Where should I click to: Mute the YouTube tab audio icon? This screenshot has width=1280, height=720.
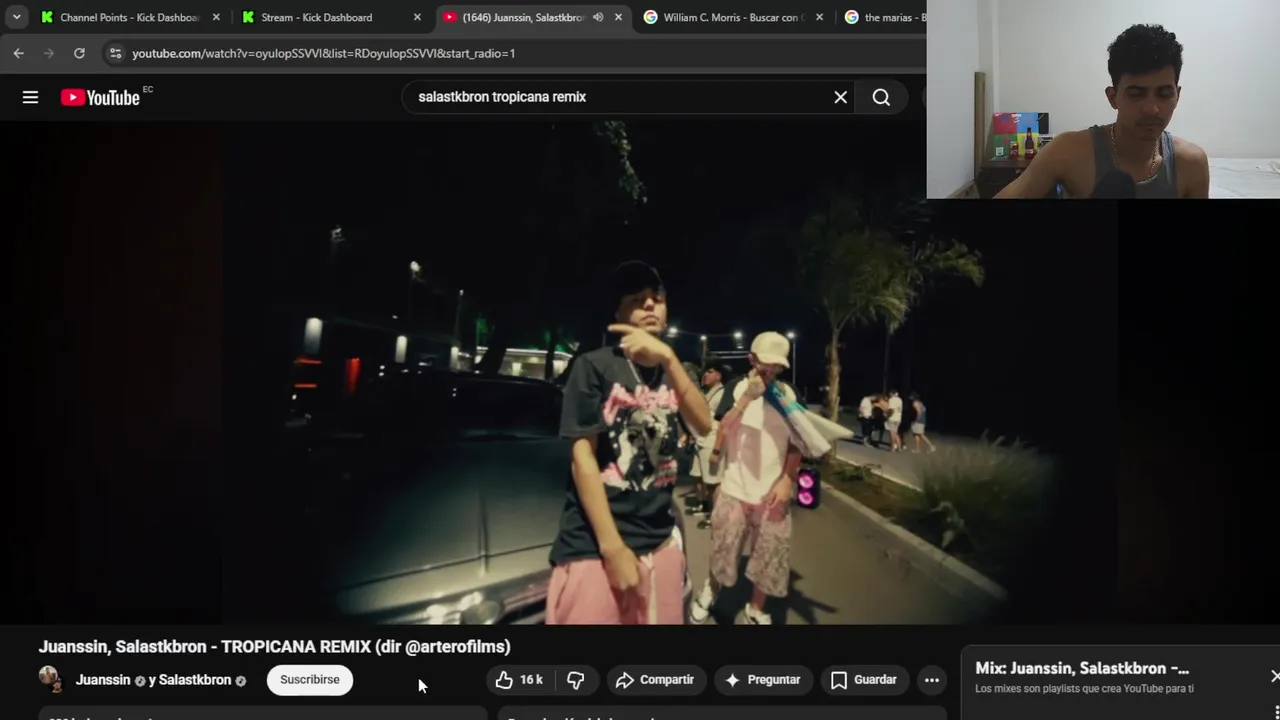[598, 17]
